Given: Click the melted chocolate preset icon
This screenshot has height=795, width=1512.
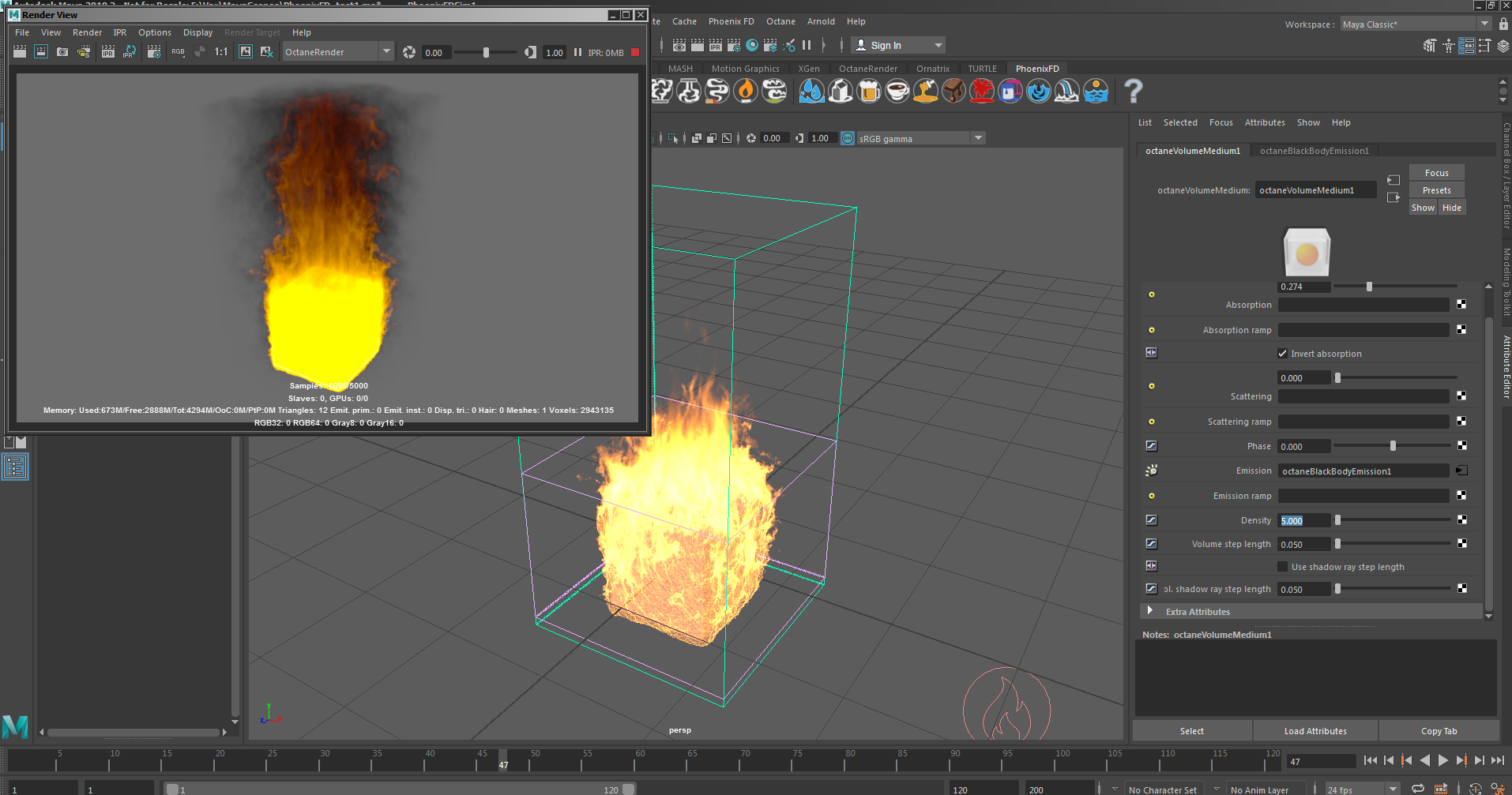Looking at the screenshot, I should pos(953,91).
